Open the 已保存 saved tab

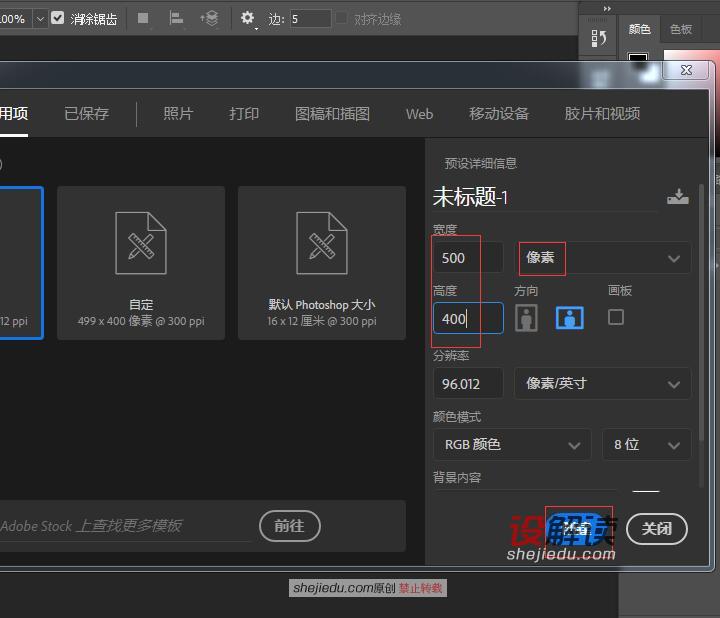87,114
